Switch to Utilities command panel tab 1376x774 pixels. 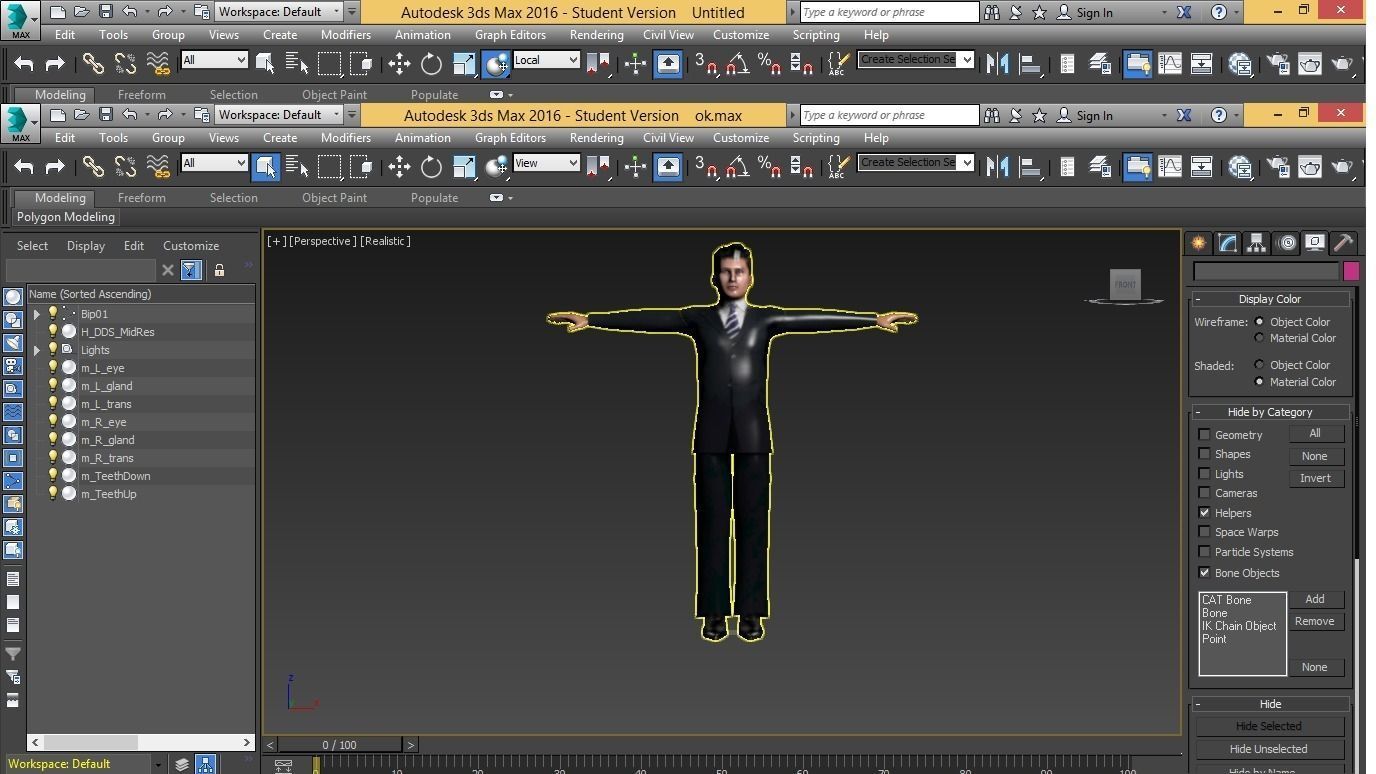pos(1344,243)
